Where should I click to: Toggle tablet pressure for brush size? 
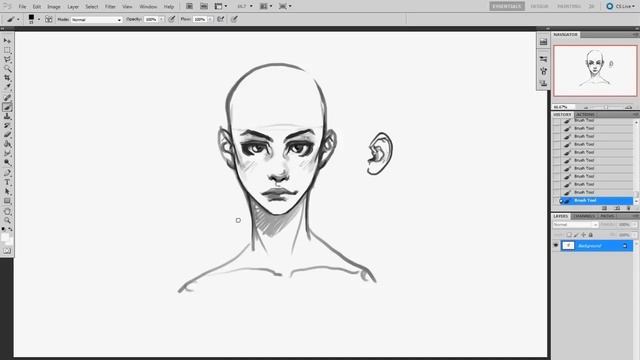point(234,19)
